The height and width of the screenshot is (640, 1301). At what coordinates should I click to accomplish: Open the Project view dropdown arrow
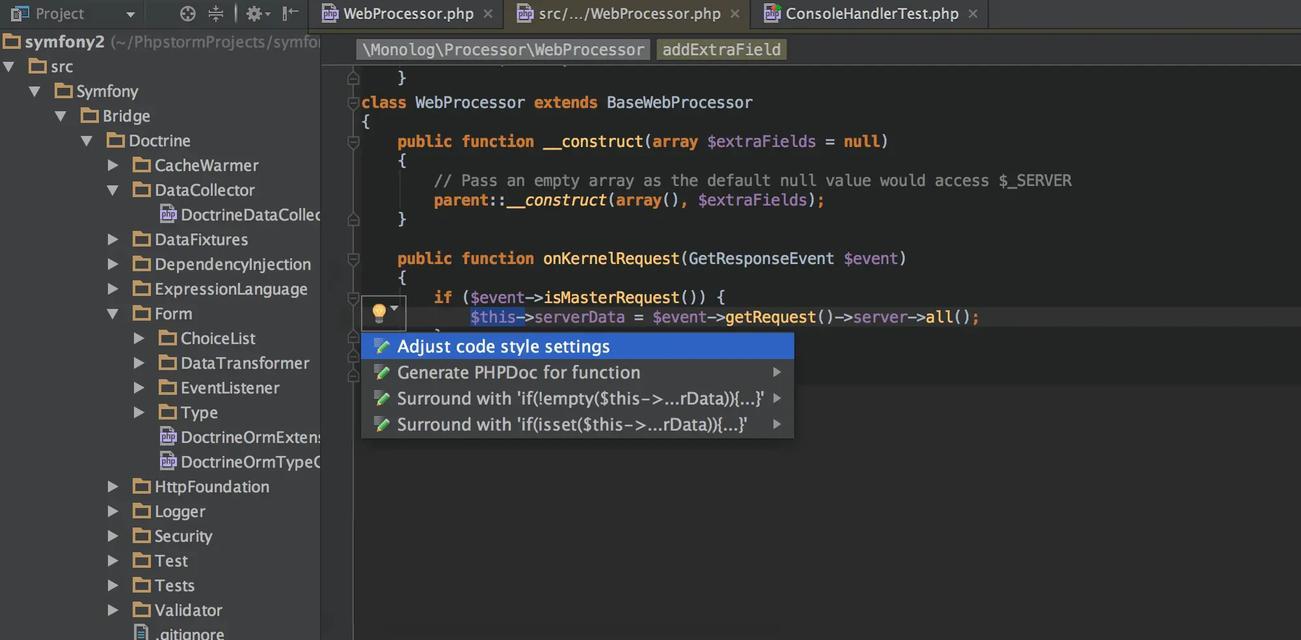point(130,14)
